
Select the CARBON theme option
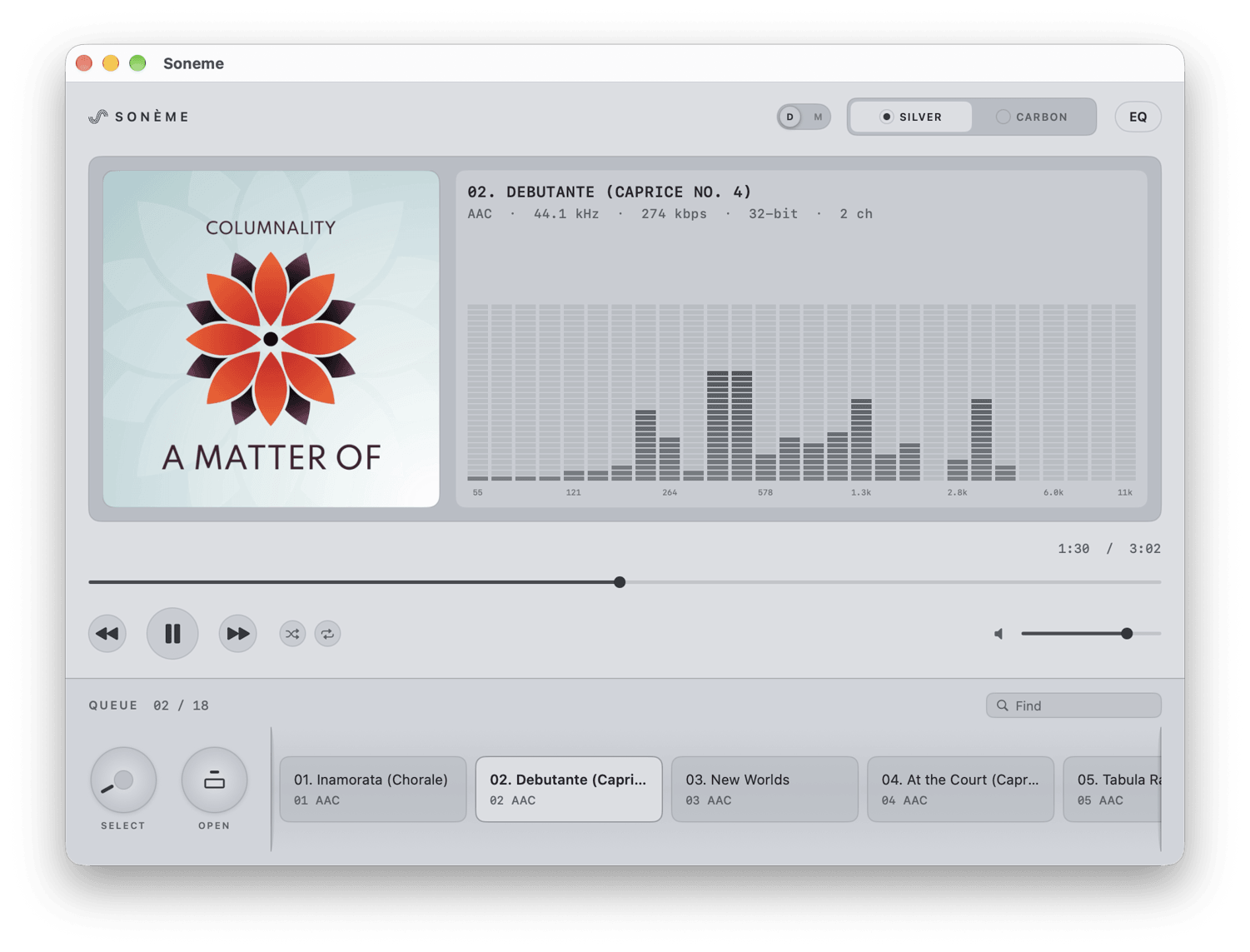[1033, 117]
